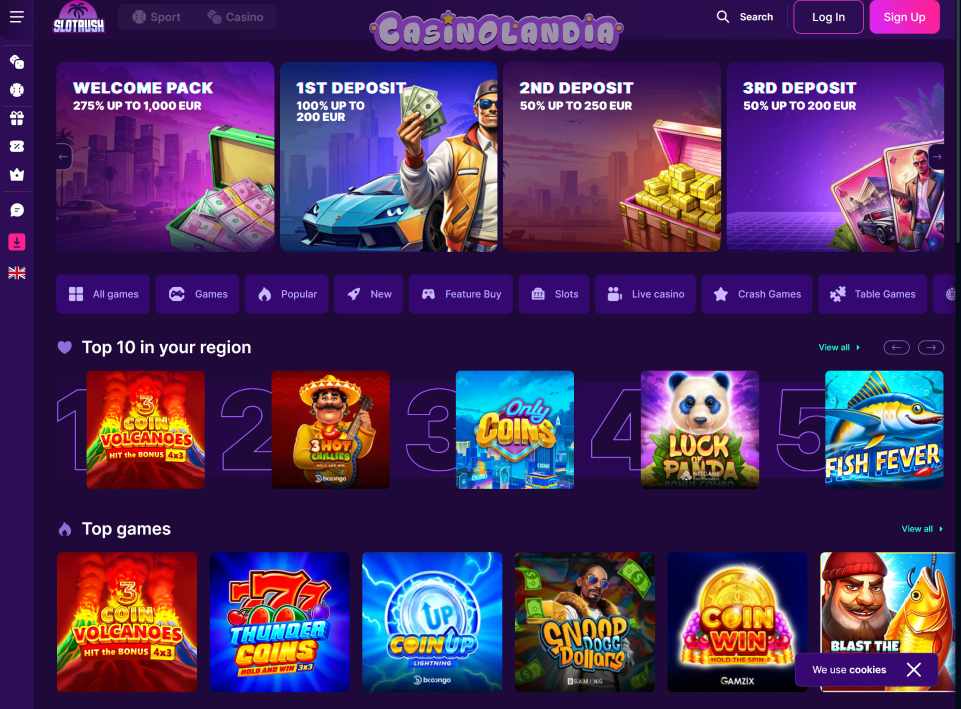Click the casino chips sidebar icon
Screen dimensions: 961x709
[x=17, y=62]
